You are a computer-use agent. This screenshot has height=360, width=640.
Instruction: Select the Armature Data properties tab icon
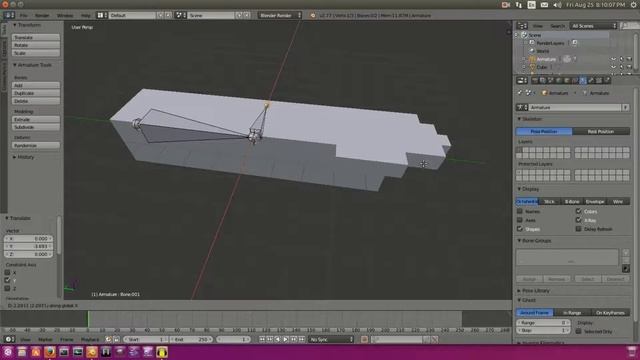[x=582, y=80]
